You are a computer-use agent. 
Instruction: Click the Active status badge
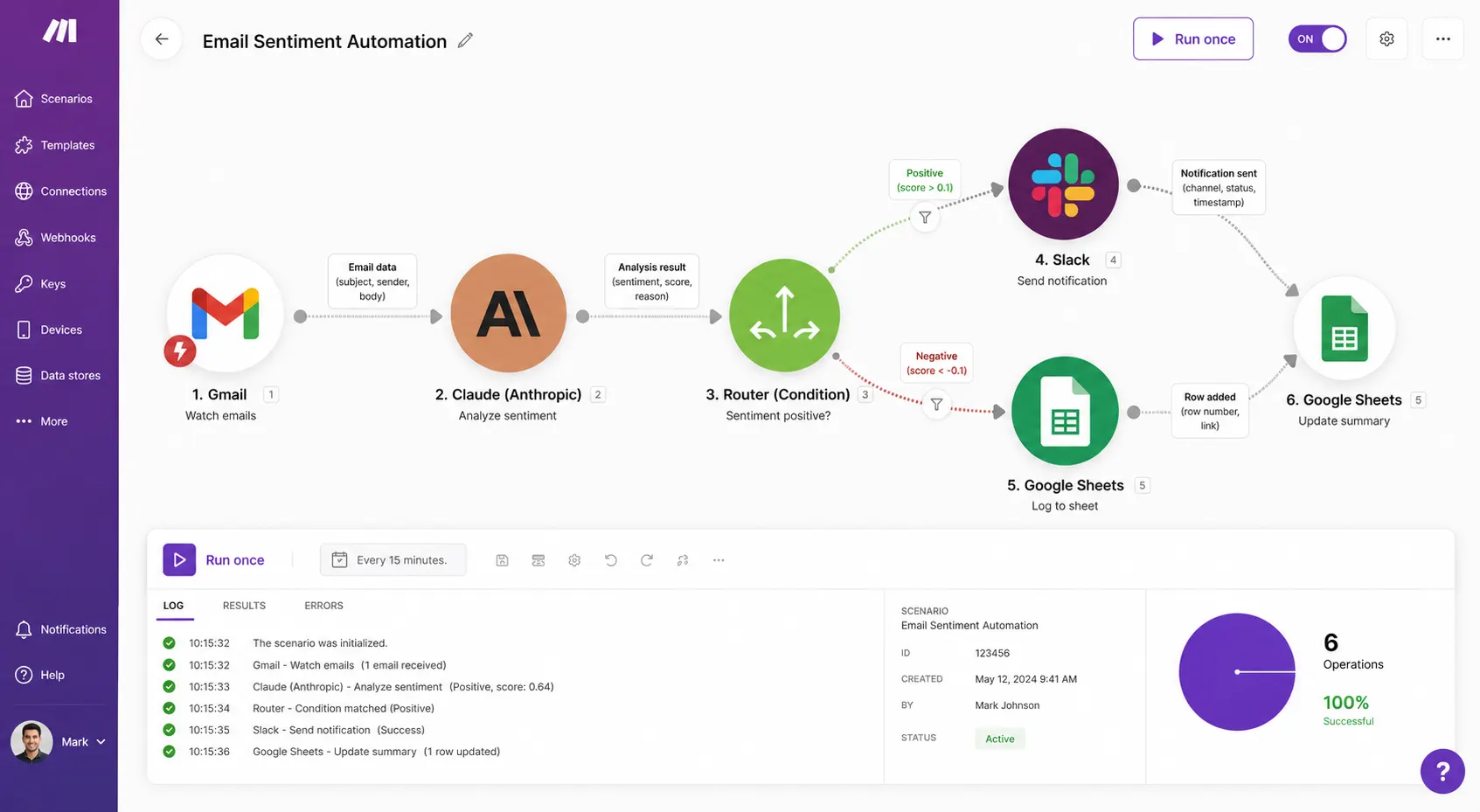click(1000, 739)
